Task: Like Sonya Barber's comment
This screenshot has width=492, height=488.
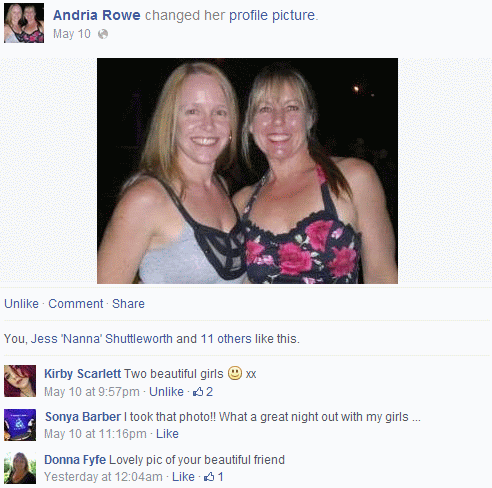Action: pos(167,434)
